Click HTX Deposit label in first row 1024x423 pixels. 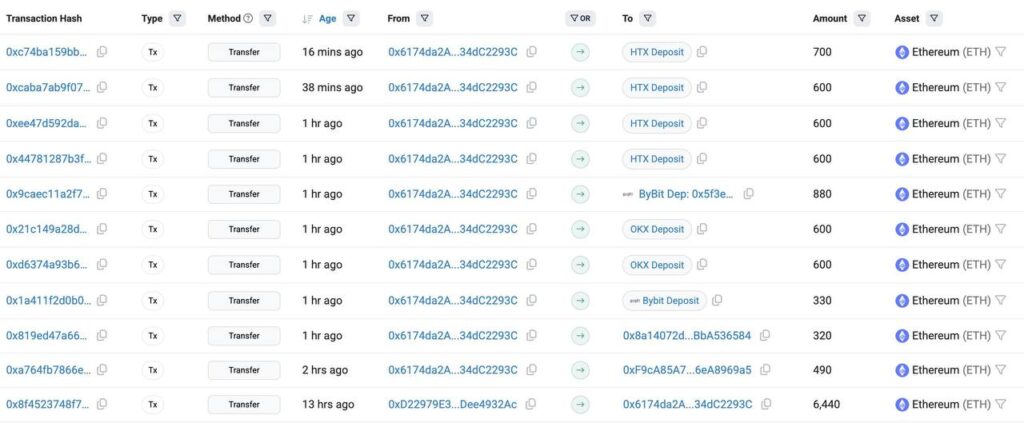[656, 52]
